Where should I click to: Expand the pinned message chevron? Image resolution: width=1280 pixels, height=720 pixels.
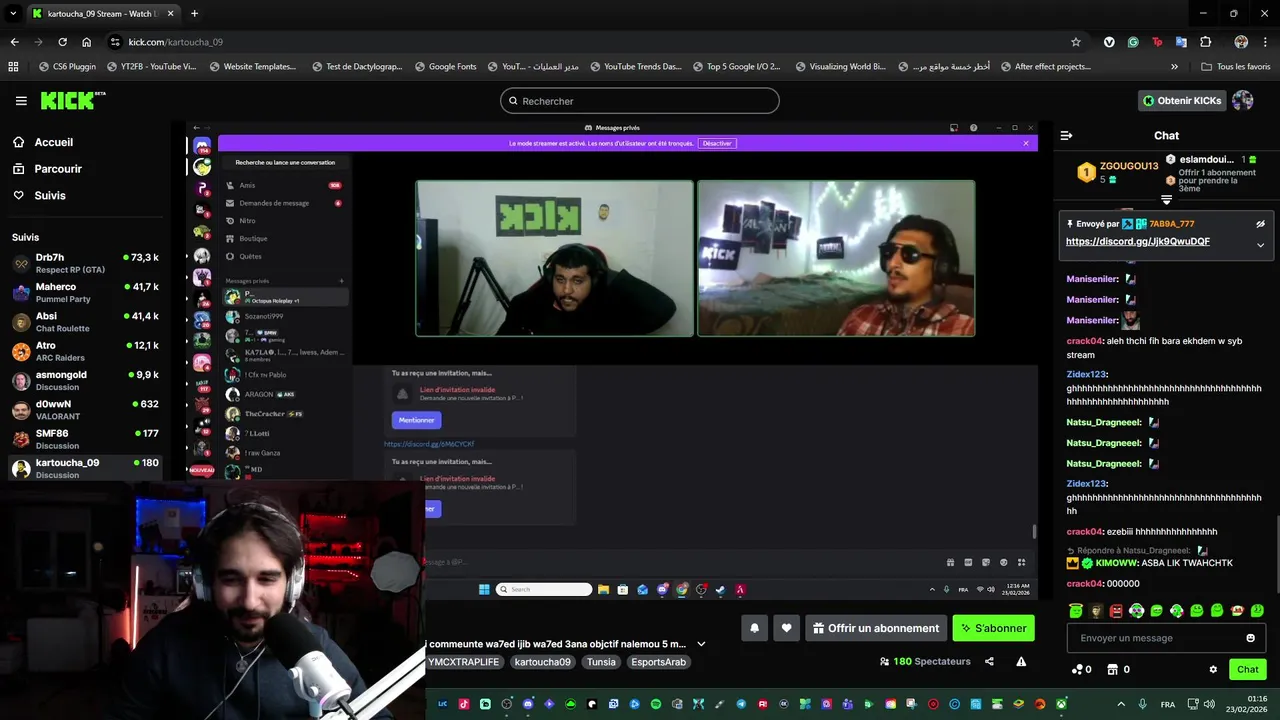tap(1260, 245)
